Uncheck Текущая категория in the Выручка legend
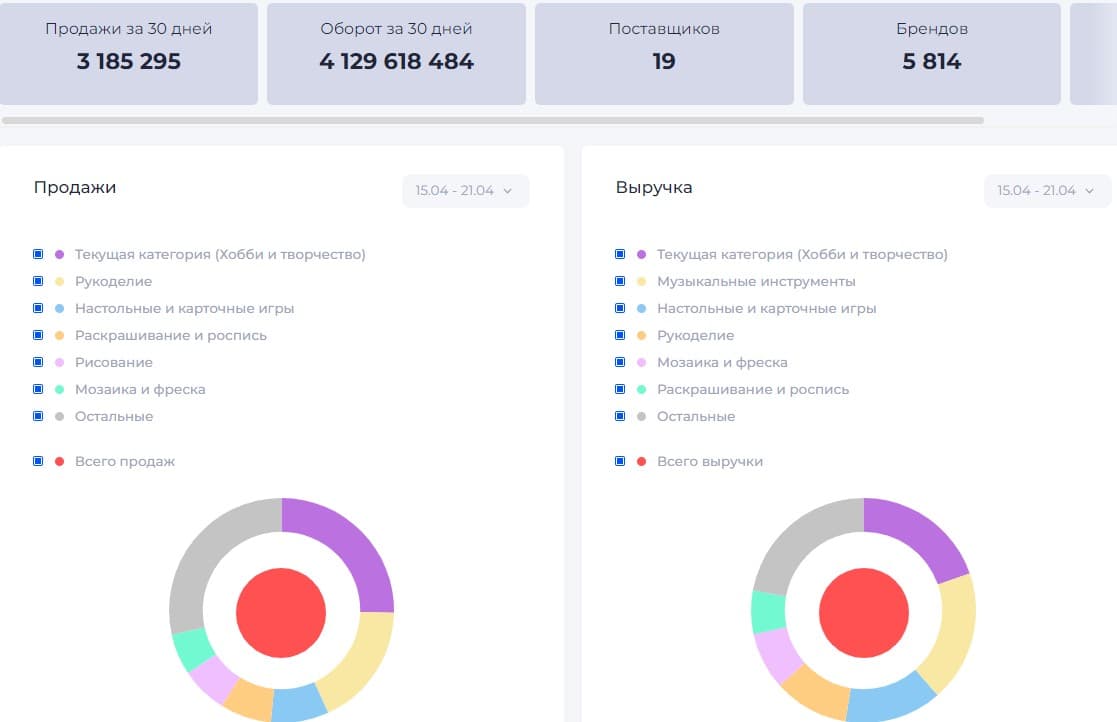This screenshot has height=722, width=1117. coord(620,254)
